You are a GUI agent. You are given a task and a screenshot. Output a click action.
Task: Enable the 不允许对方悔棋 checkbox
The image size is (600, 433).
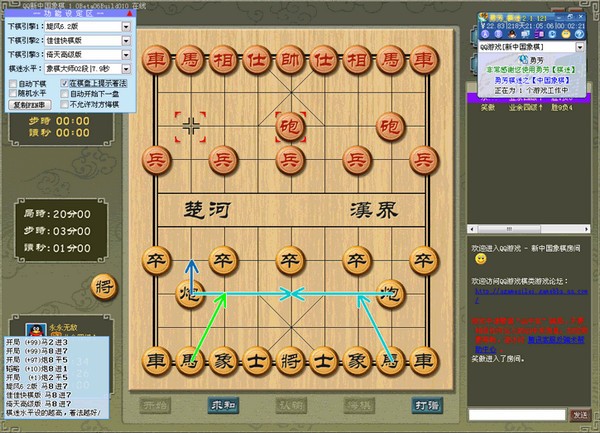[x=64, y=104]
